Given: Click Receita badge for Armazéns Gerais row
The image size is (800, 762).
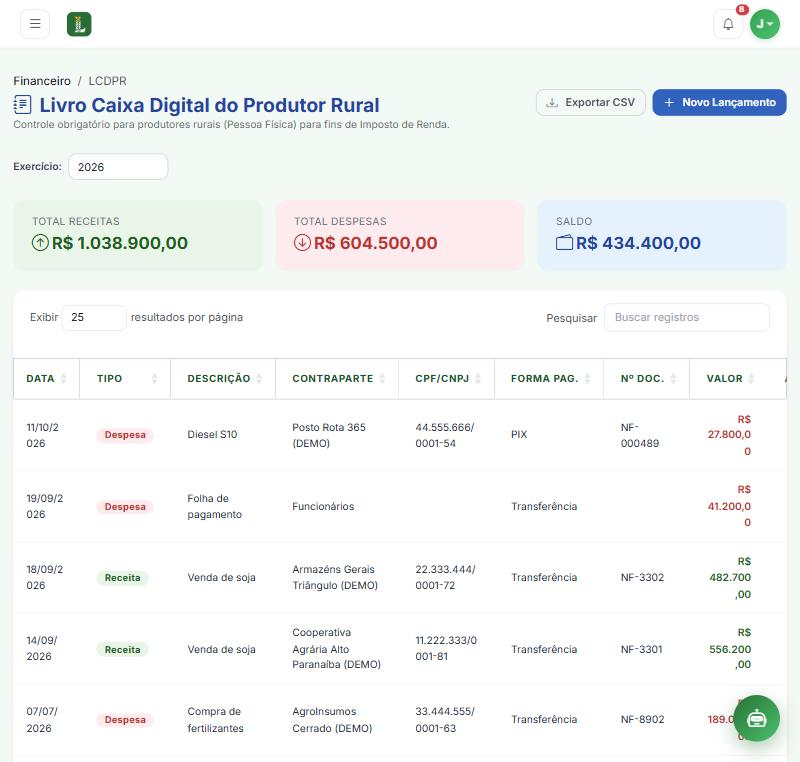Looking at the screenshot, I should pos(122,578).
